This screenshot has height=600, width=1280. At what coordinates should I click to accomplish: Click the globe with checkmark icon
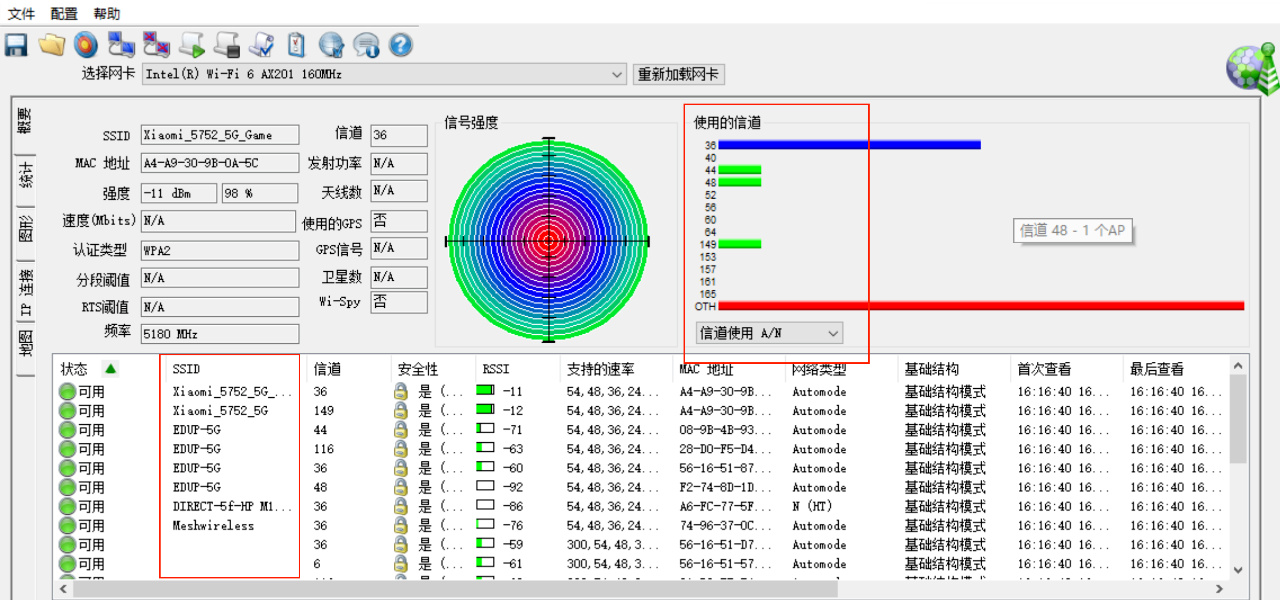tap(331, 45)
